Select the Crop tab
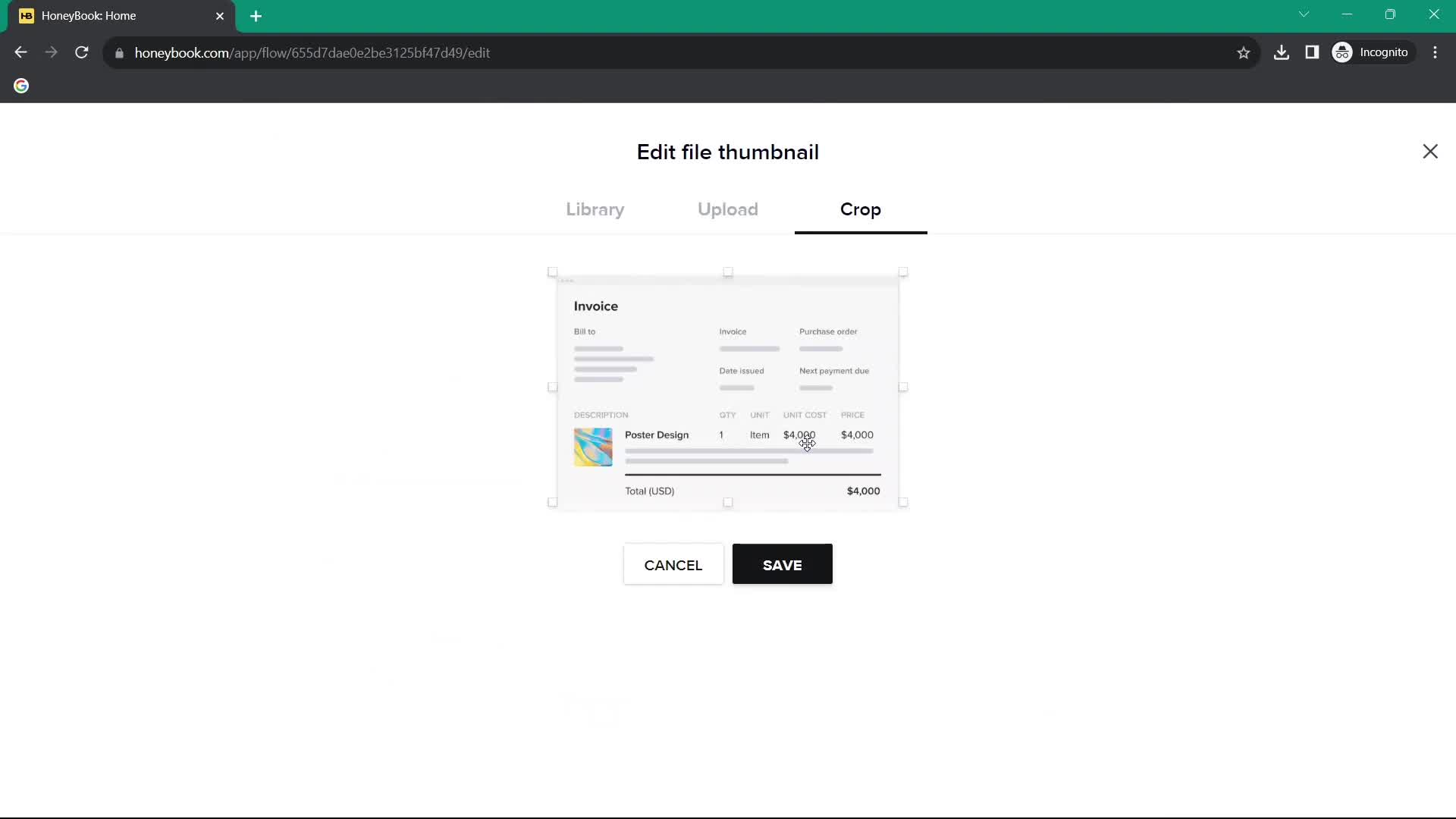This screenshot has height=819, width=1456. 861,209
